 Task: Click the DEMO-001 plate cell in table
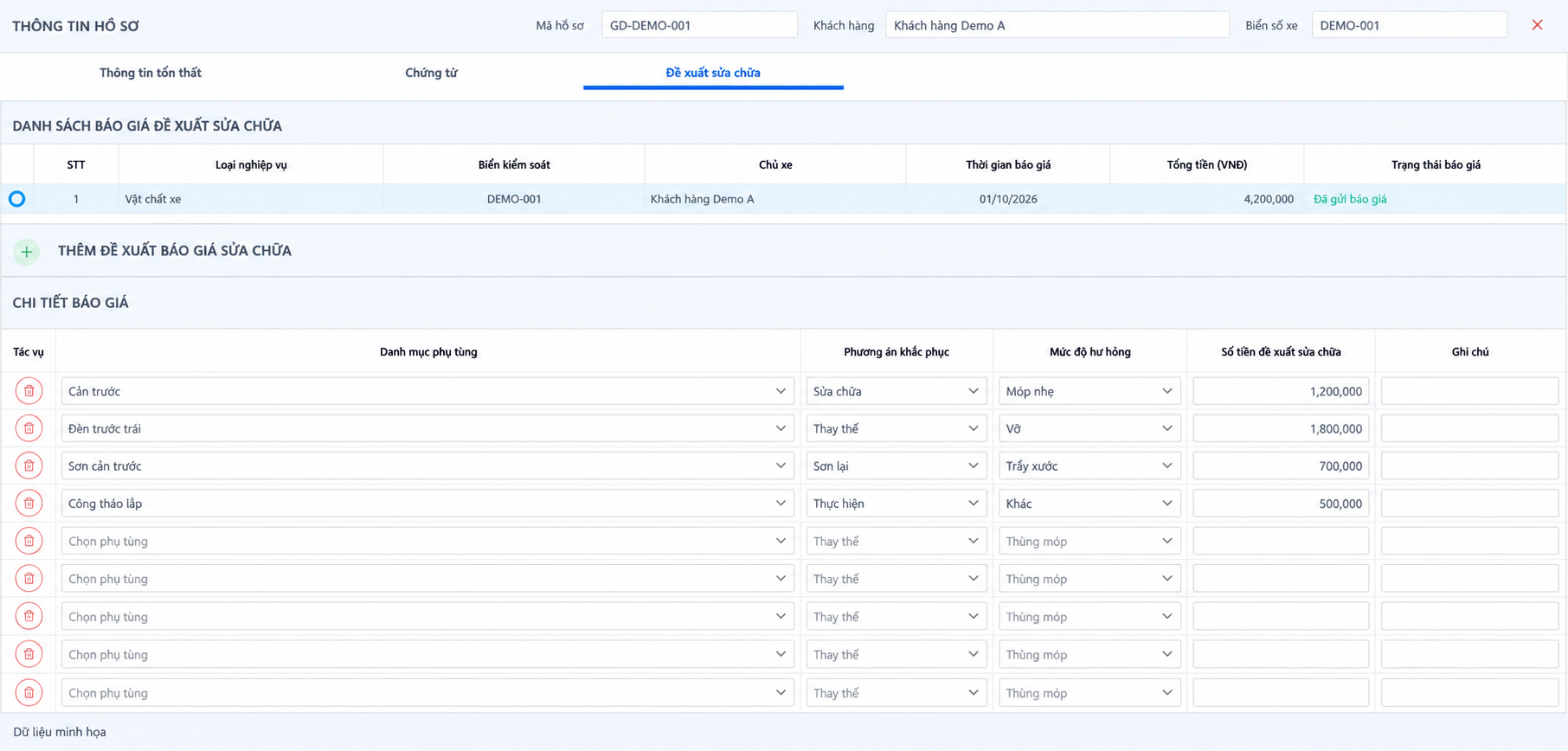point(514,199)
